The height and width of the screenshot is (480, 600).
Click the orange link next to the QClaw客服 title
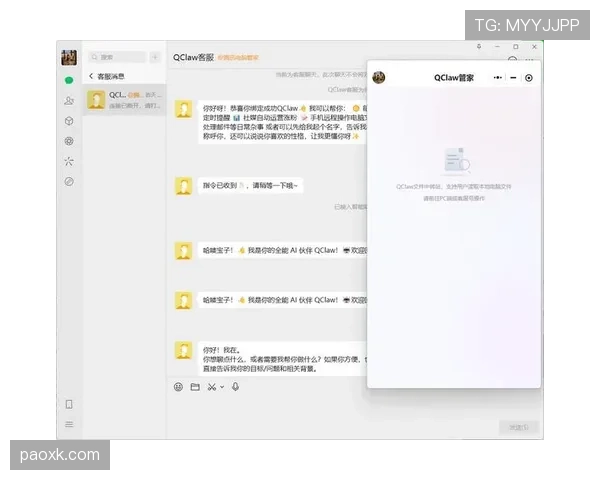[238, 58]
